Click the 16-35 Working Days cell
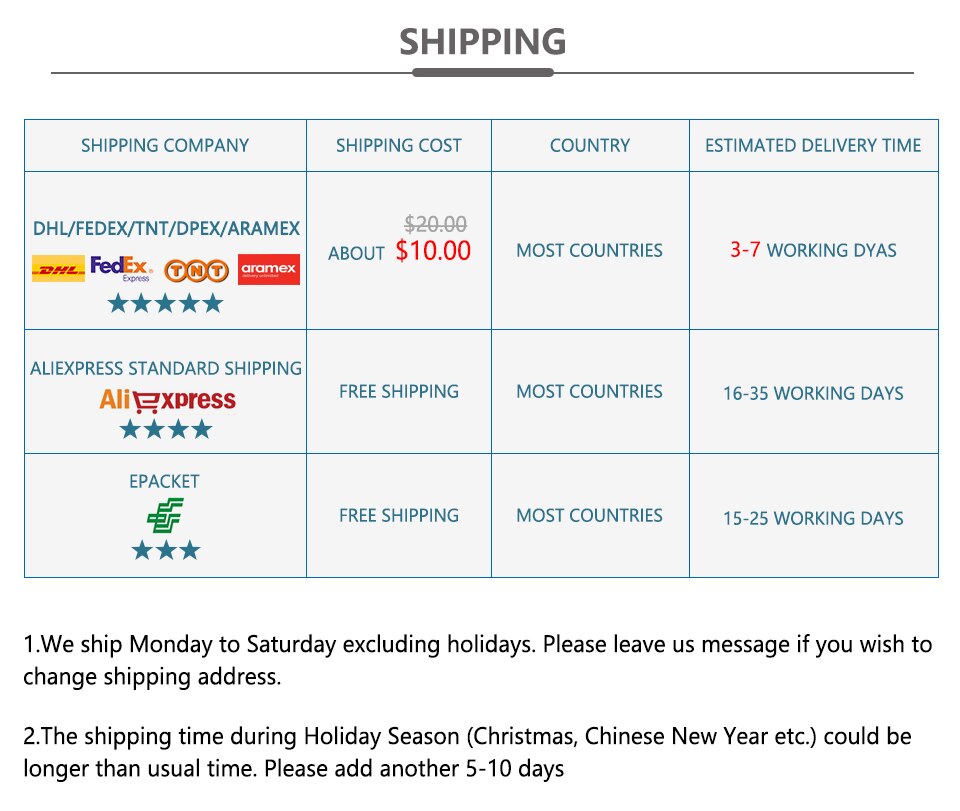The image size is (960, 811). click(813, 393)
